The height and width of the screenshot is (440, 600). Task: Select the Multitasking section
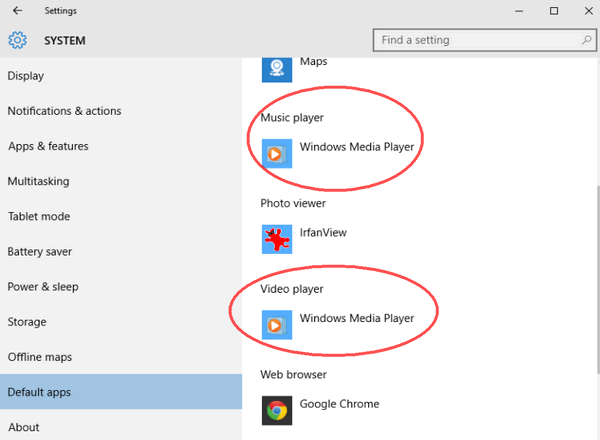121,181
